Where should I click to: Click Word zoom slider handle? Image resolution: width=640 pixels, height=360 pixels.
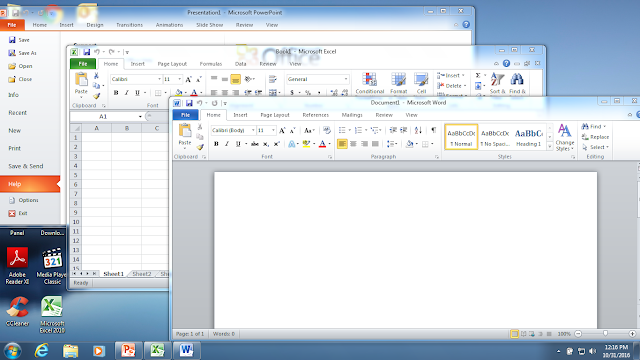pyautogui.click(x=605, y=334)
